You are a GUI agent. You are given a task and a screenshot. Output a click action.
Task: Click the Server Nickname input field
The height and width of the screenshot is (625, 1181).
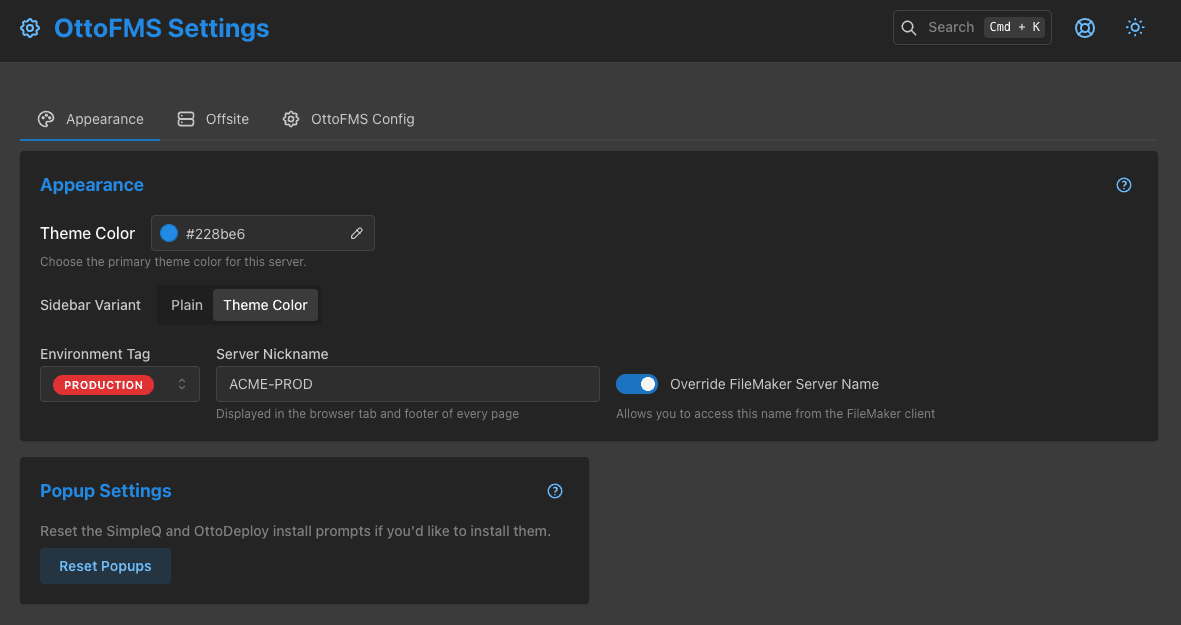coord(407,383)
